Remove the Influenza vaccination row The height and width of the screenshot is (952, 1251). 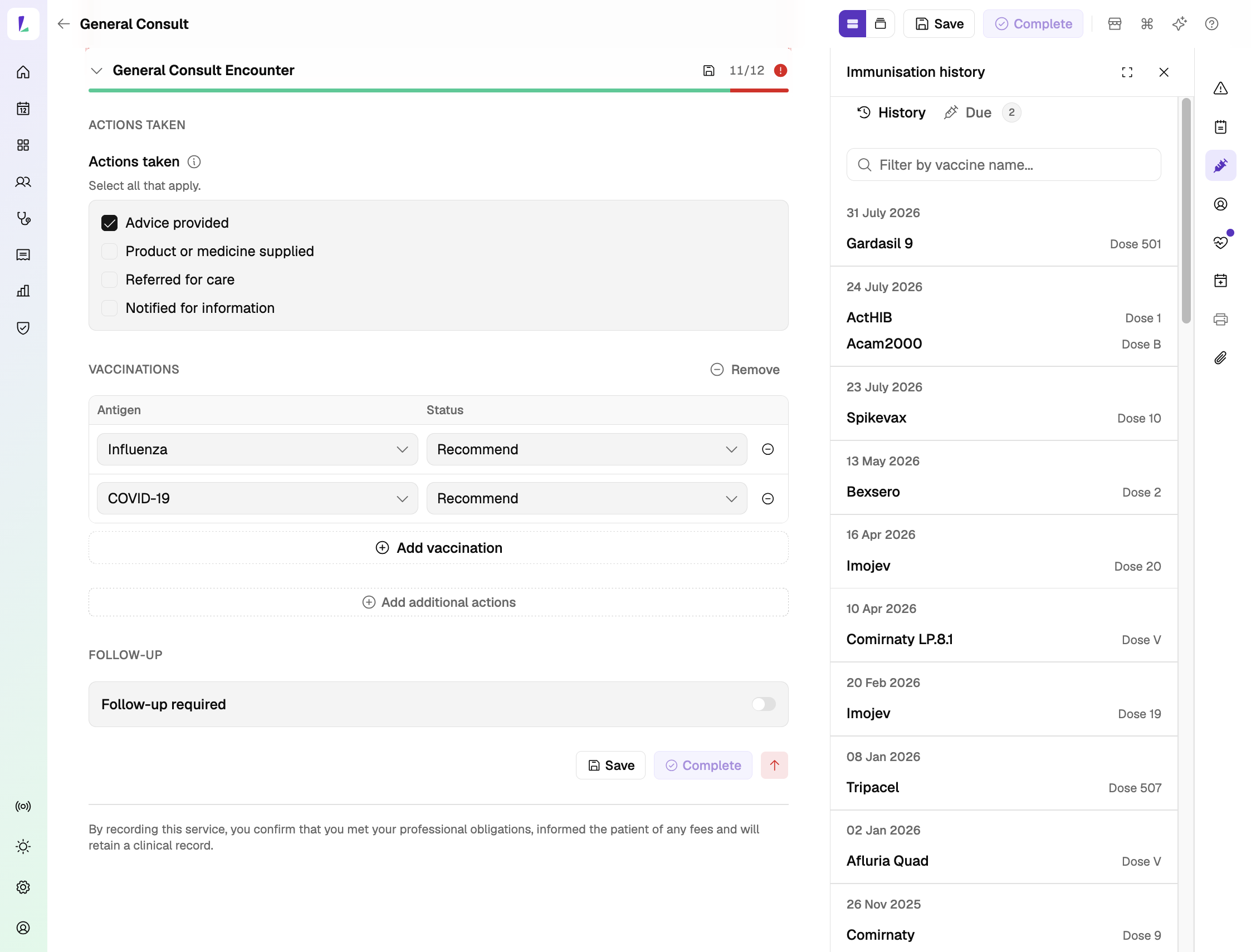click(768, 449)
